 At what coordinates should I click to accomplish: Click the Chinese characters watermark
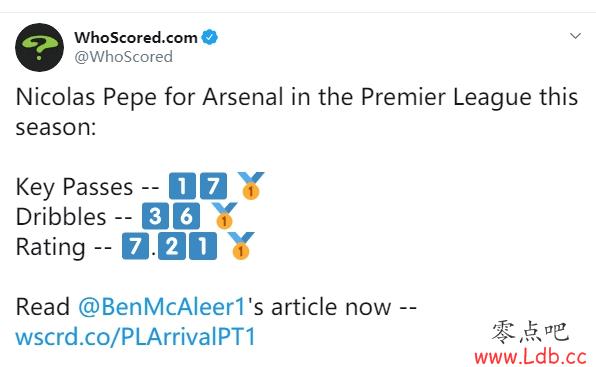pos(530,332)
